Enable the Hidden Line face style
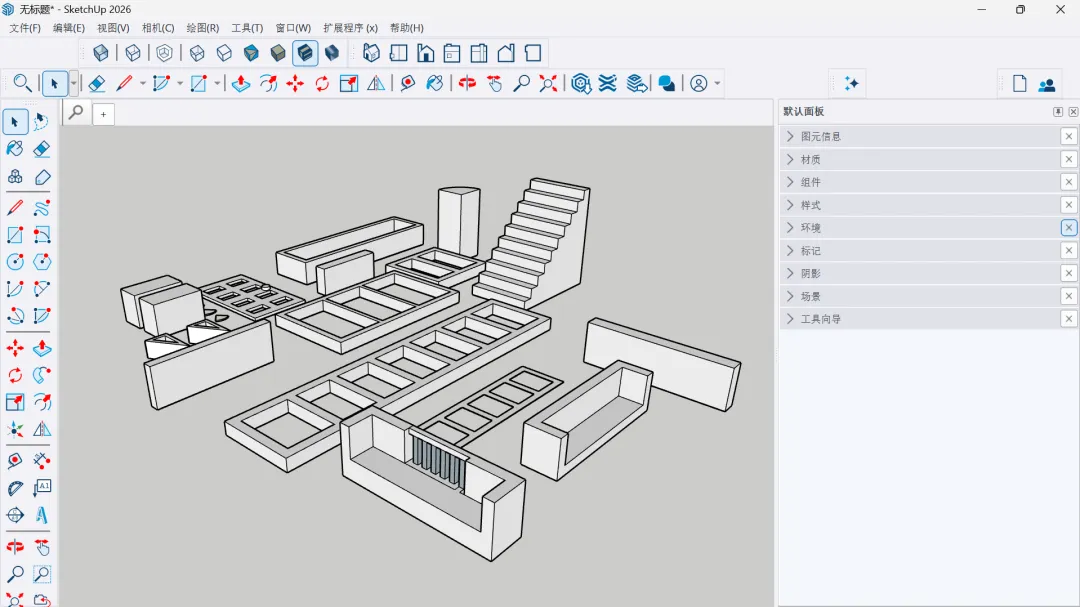This screenshot has height=607, width=1080. point(224,53)
